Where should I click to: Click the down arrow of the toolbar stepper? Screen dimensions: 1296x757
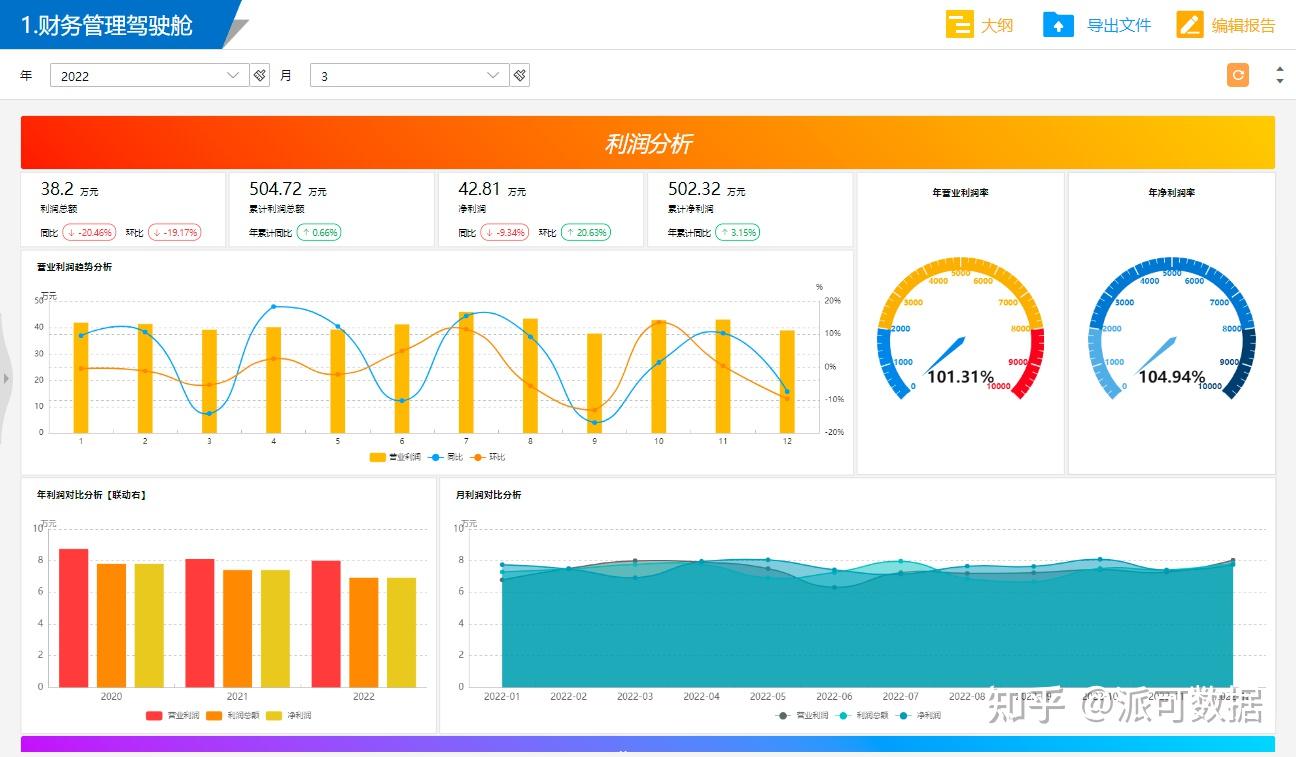(x=1280, y=81)
